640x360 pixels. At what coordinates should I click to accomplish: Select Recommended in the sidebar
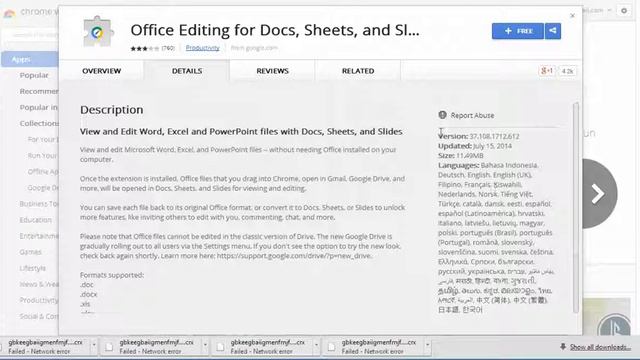coord(39,91)
